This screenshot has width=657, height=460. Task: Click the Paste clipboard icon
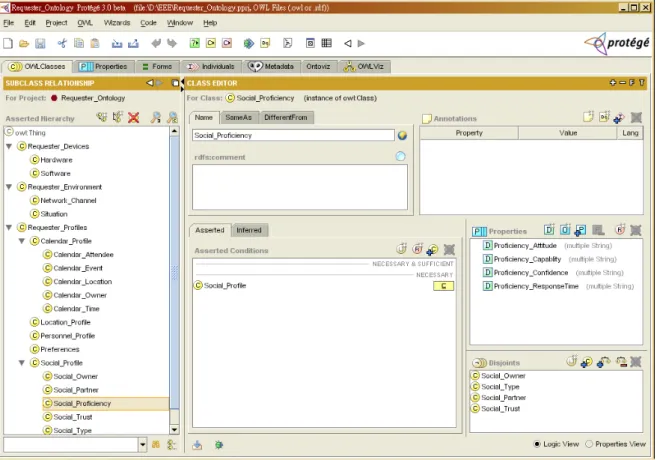click(95, 43)
